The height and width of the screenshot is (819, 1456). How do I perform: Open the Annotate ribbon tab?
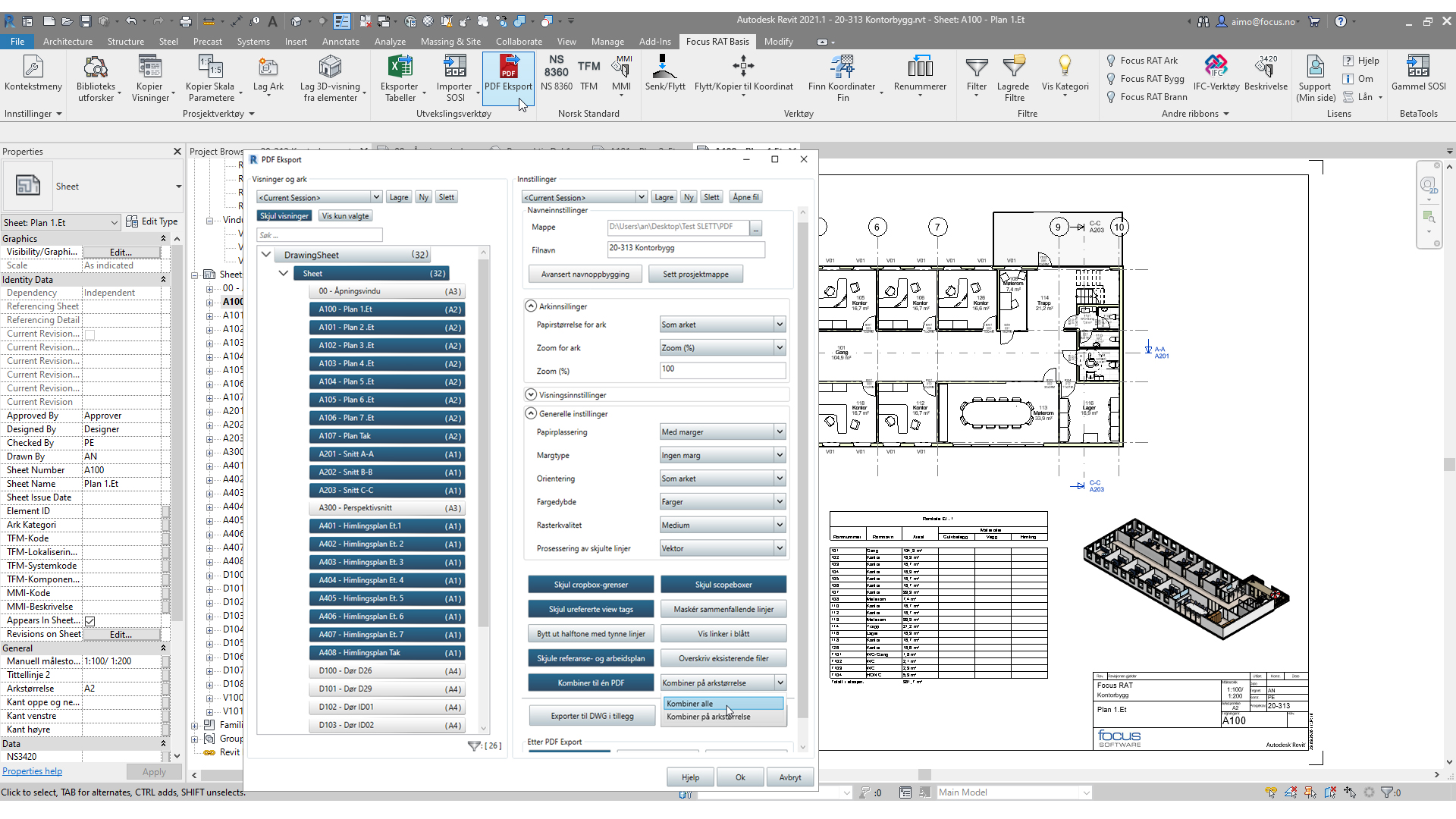coord(340,42)
